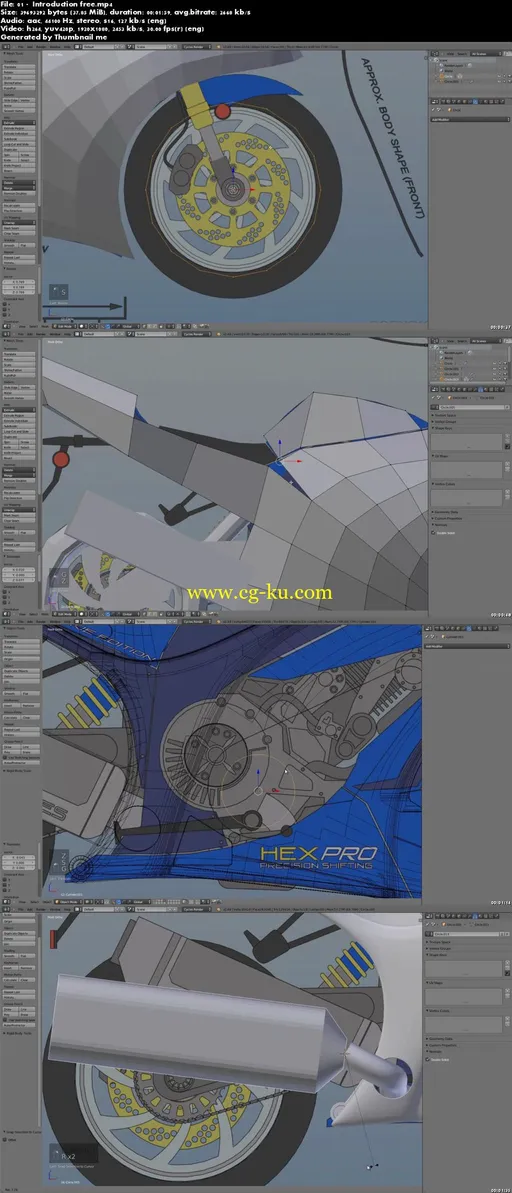Click Loop Cut and Slide in front-wheel frame
The height and width of the screenshot is (1193, 512).
[x=19, y=145]
